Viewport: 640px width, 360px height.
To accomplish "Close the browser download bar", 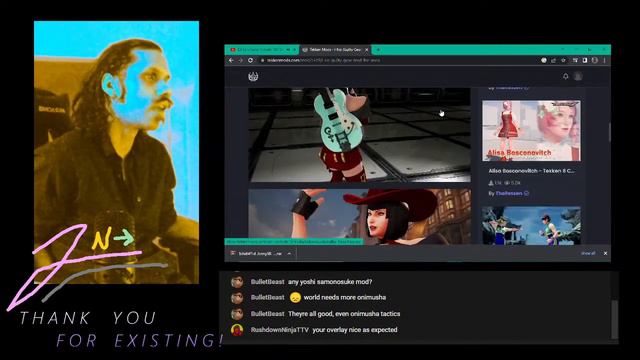I will click(605, 253).
